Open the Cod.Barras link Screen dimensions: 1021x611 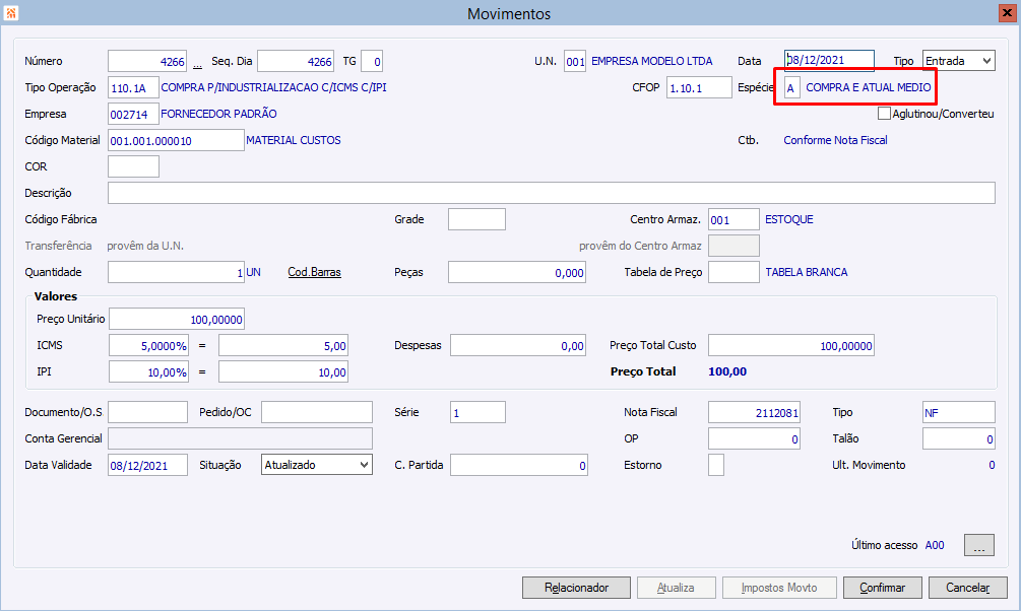pyautogui.click(x=314, y=272)
